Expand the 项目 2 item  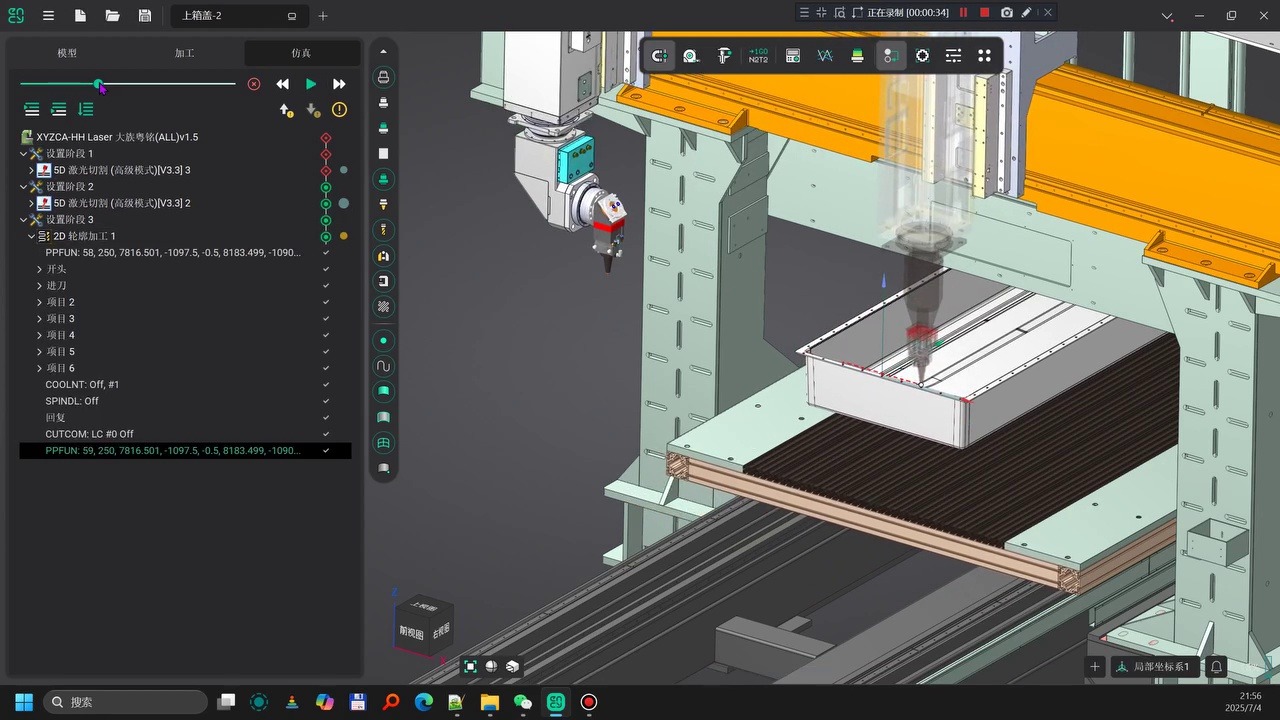[40, 302]
